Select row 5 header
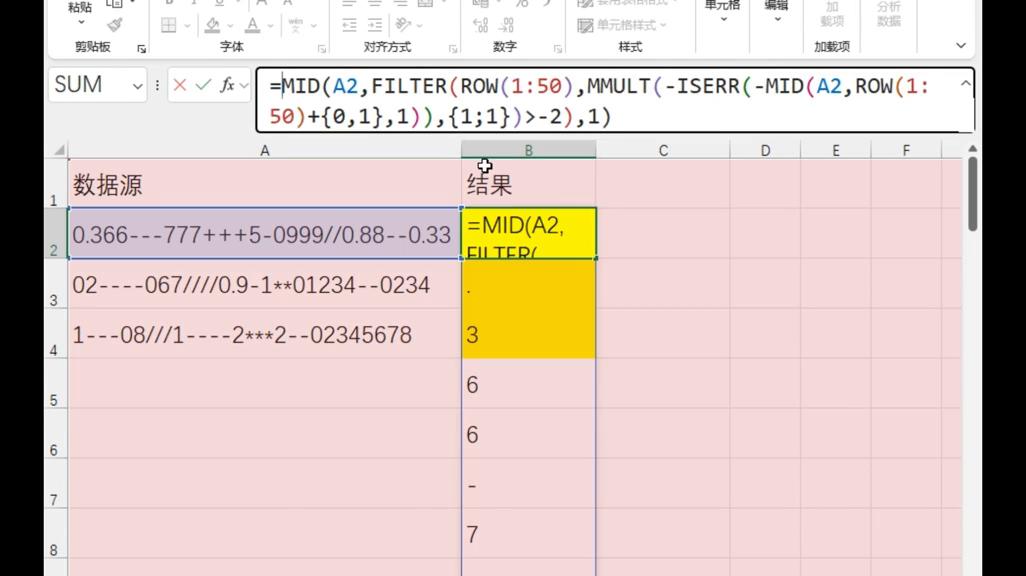1026x576 pixels. [55, 384]
